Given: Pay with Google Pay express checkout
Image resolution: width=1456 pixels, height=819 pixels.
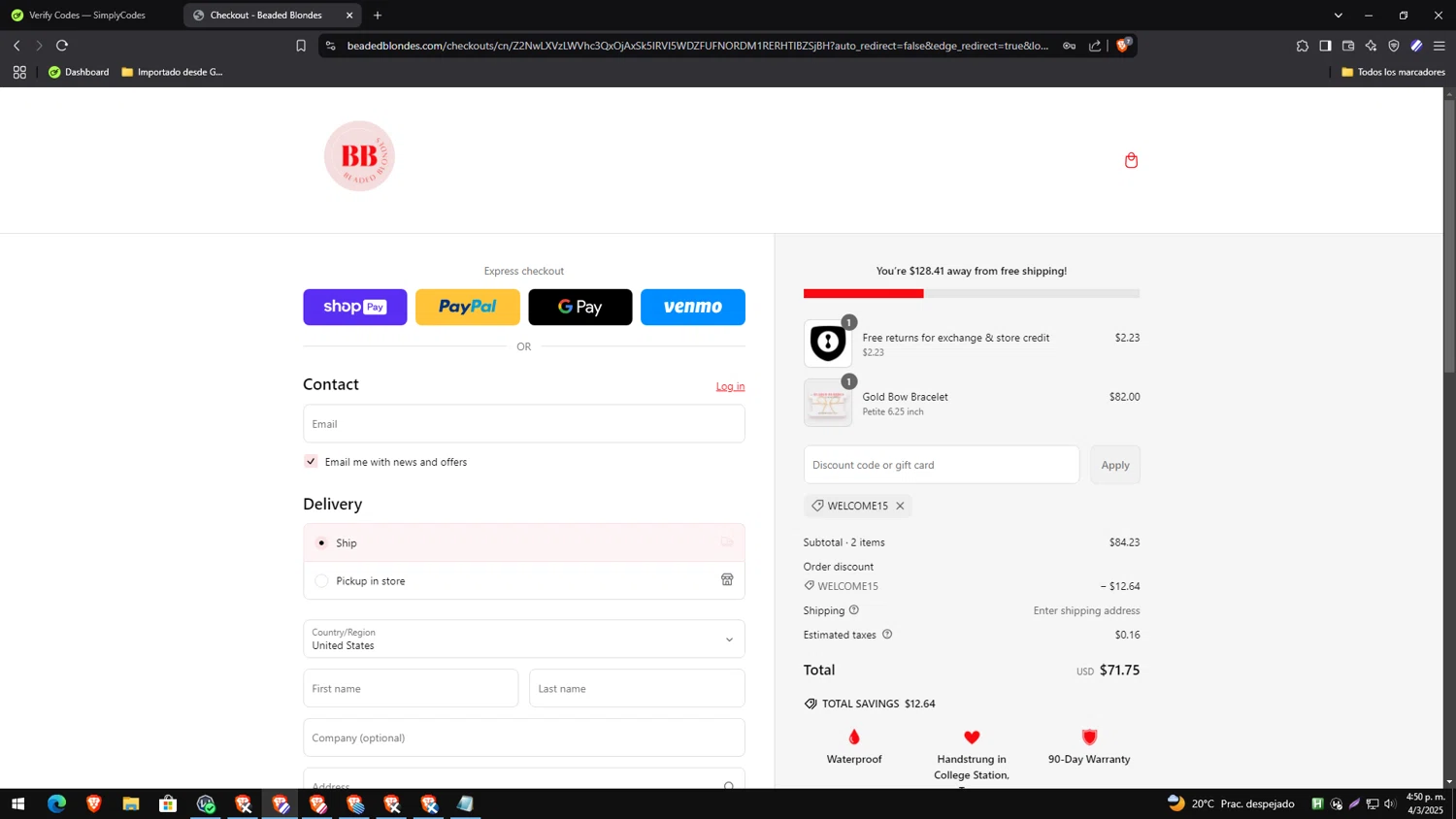Looking at the screenshot, I should [580, 307].
